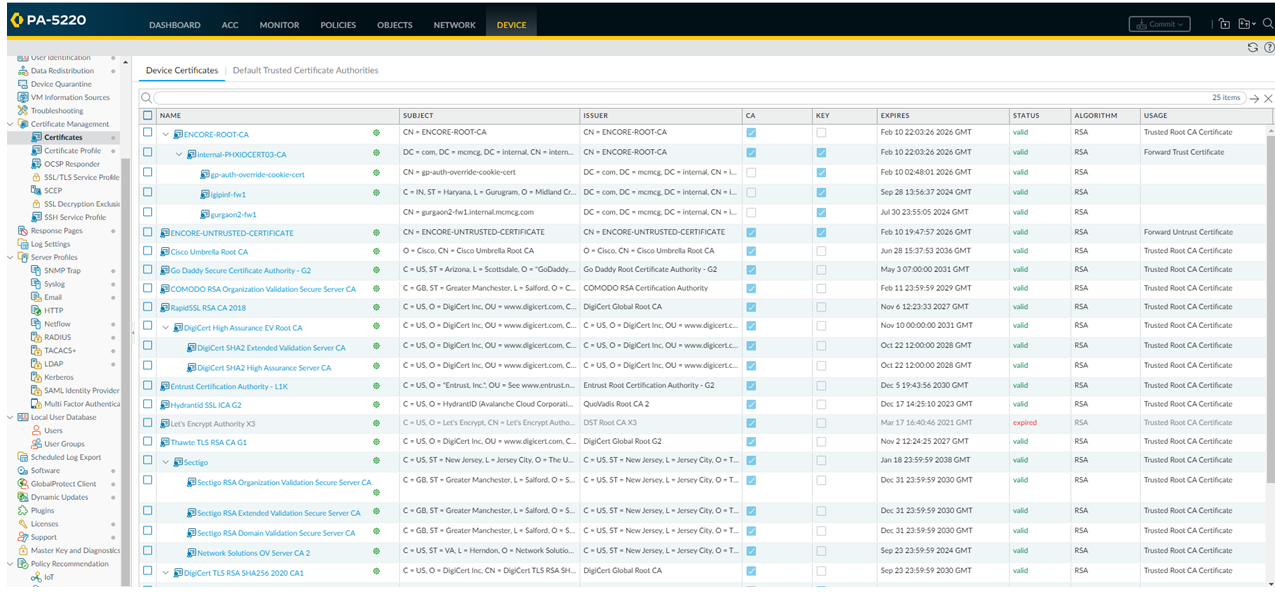Open Log Settings icon
This screenshot has height=592, width=1275.
[24, 244]
